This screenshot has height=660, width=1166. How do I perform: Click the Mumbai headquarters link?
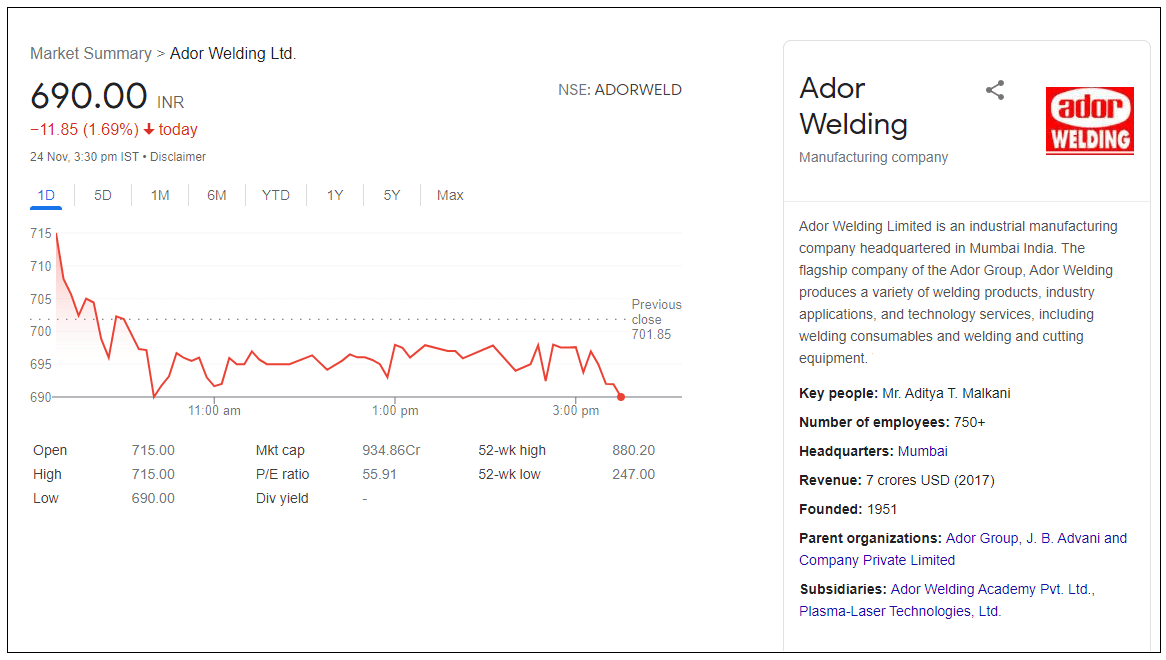point(922,451)
